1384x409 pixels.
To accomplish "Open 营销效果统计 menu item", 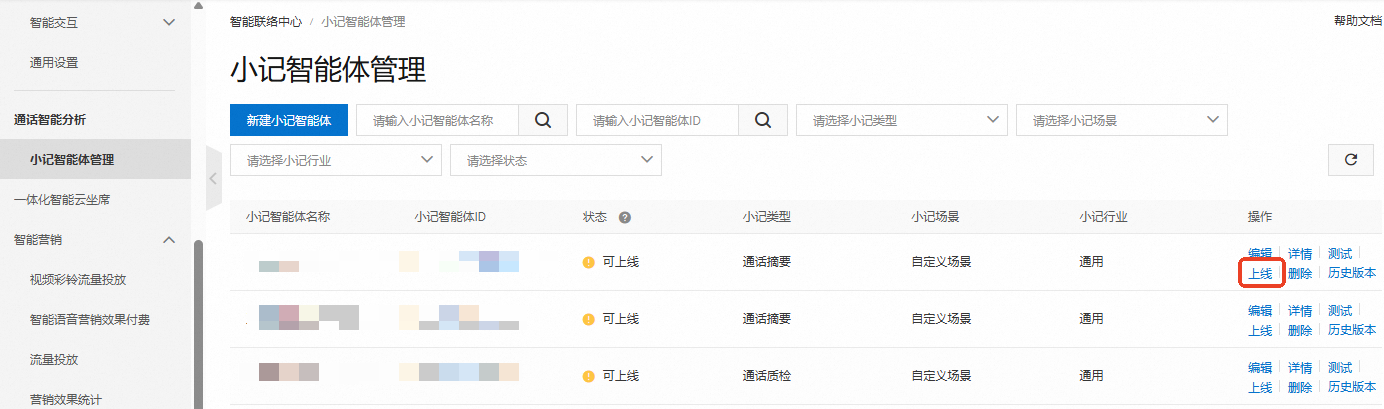I will [66, 399].
